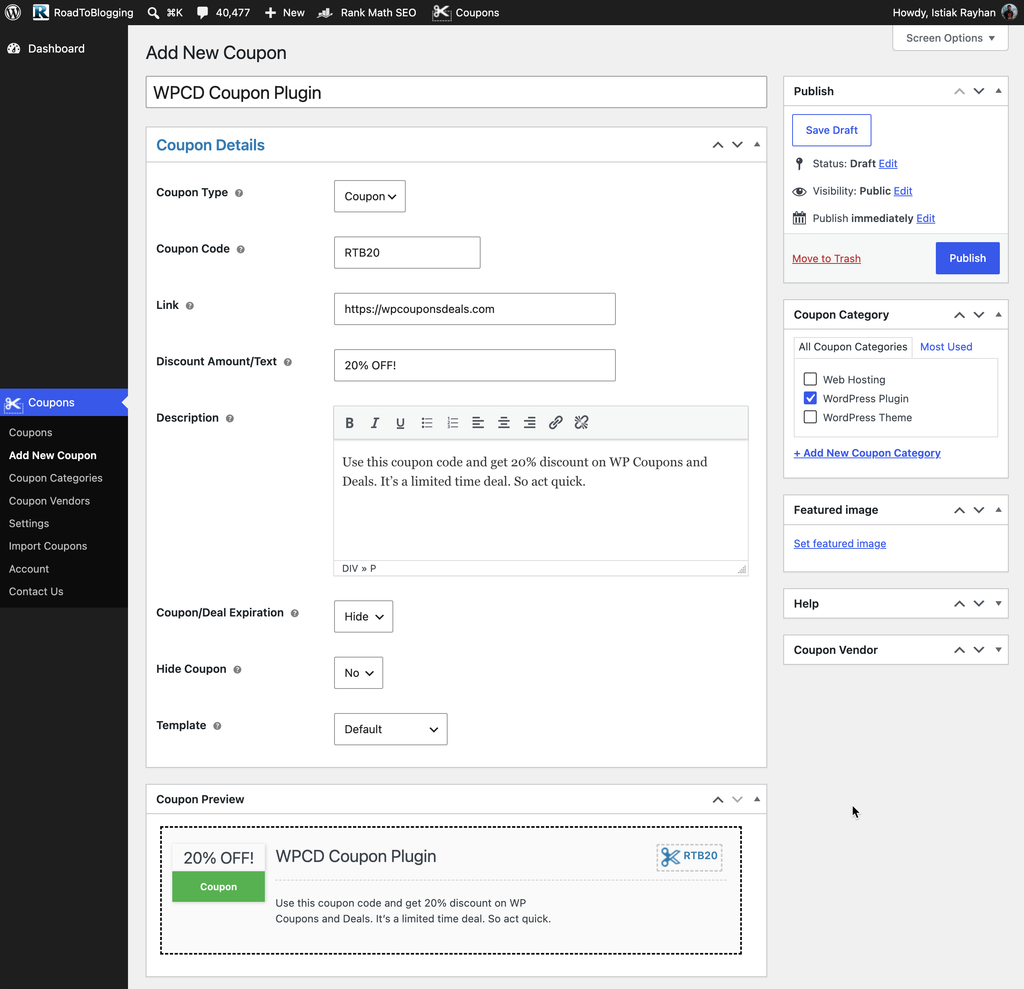Image resolution: width=1024 pixels, height=989 pixels.
Task: Click help icon beside Discount Amount/Text
Action: (287, 362)
